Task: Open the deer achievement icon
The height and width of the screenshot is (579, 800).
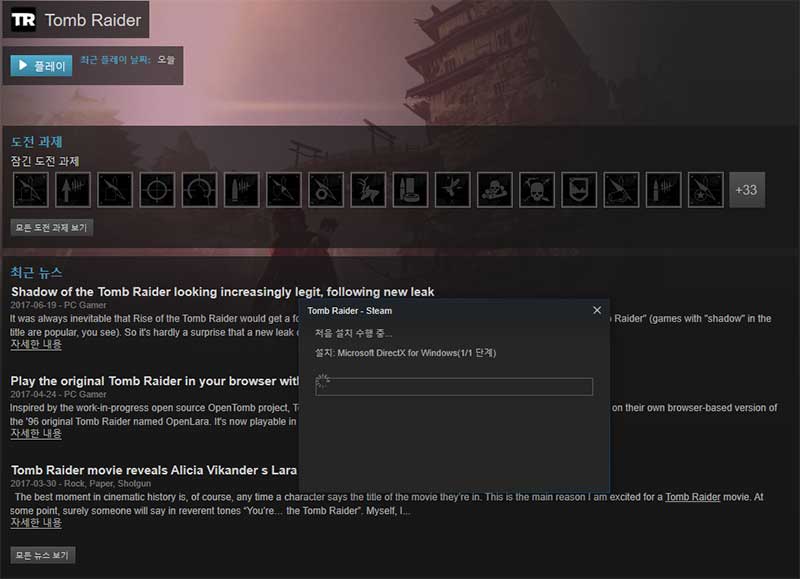Action: [x=368, y=190]
